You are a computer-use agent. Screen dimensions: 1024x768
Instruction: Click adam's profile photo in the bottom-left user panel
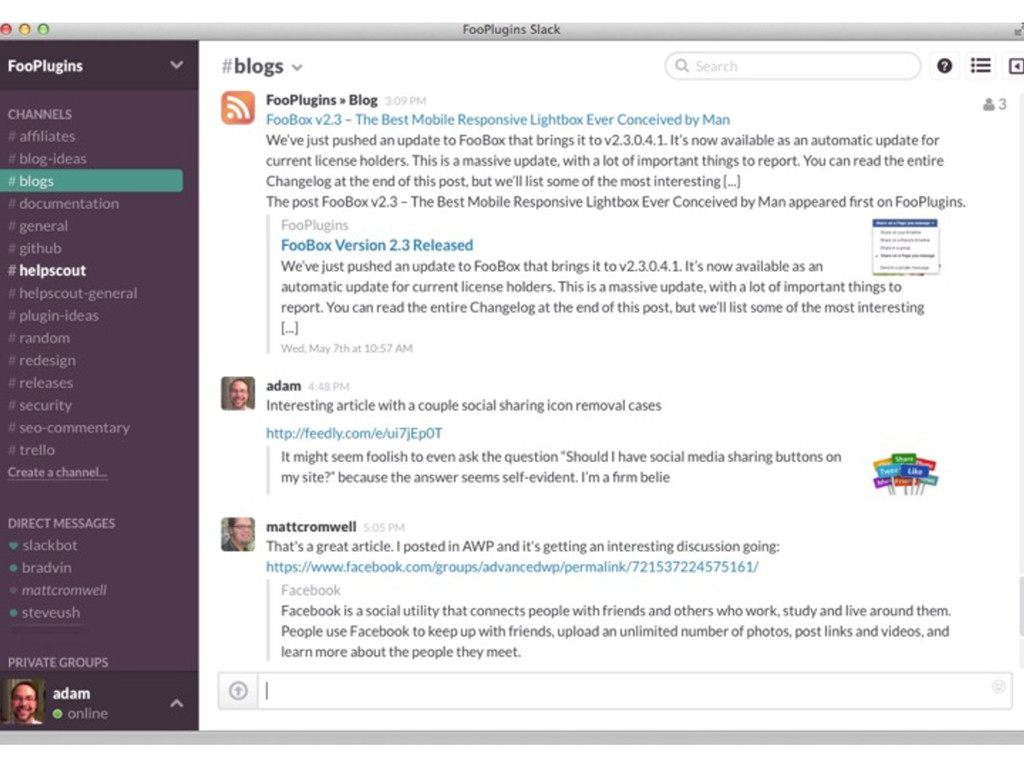24,701
